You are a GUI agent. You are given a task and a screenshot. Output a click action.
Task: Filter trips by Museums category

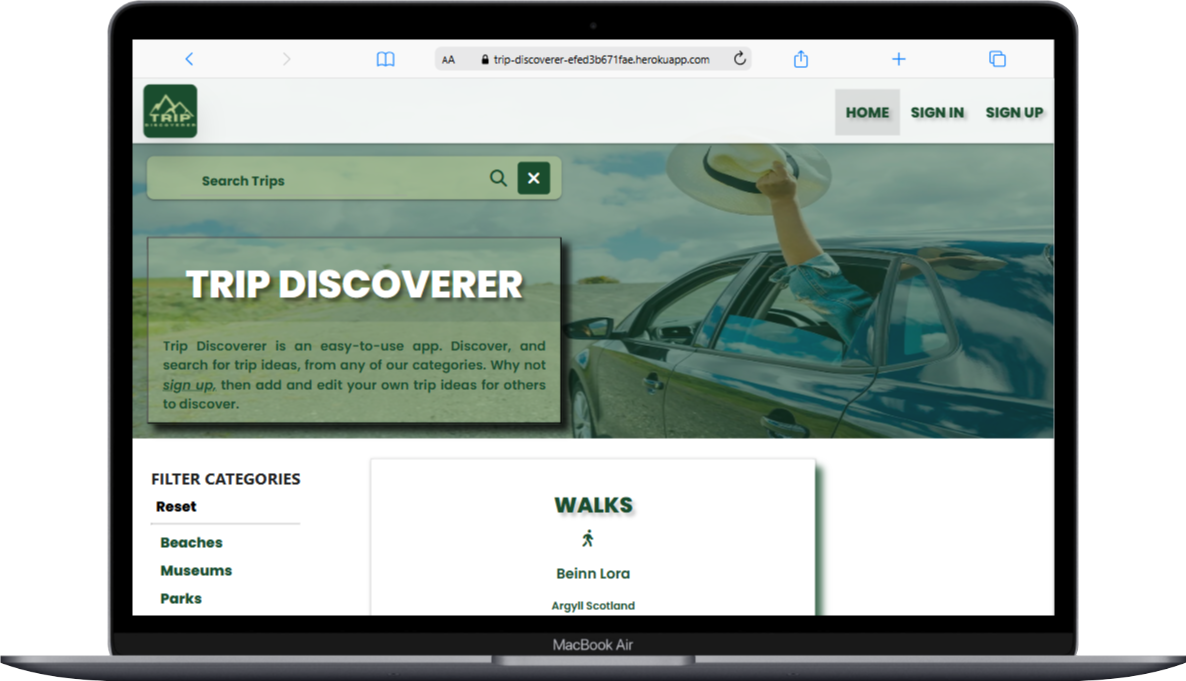(x=196, y=571)
